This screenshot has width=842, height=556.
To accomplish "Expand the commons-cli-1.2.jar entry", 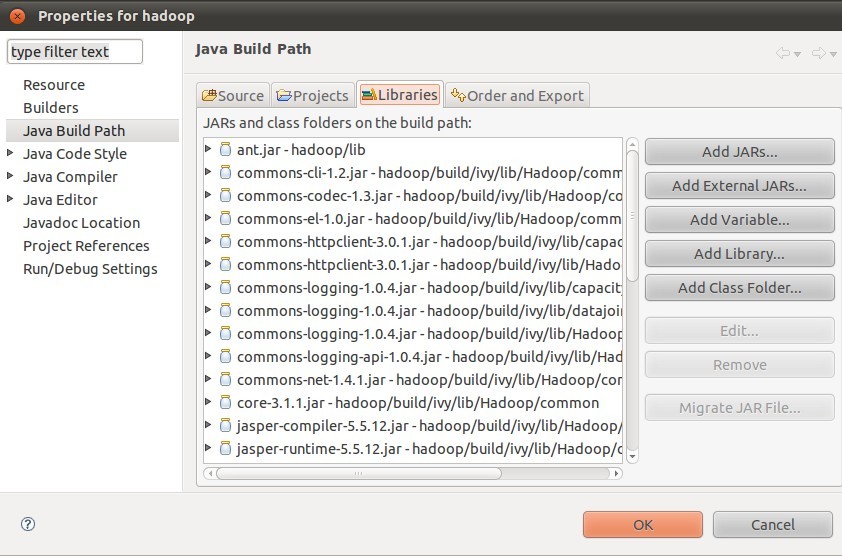I will tap(208, 172).
